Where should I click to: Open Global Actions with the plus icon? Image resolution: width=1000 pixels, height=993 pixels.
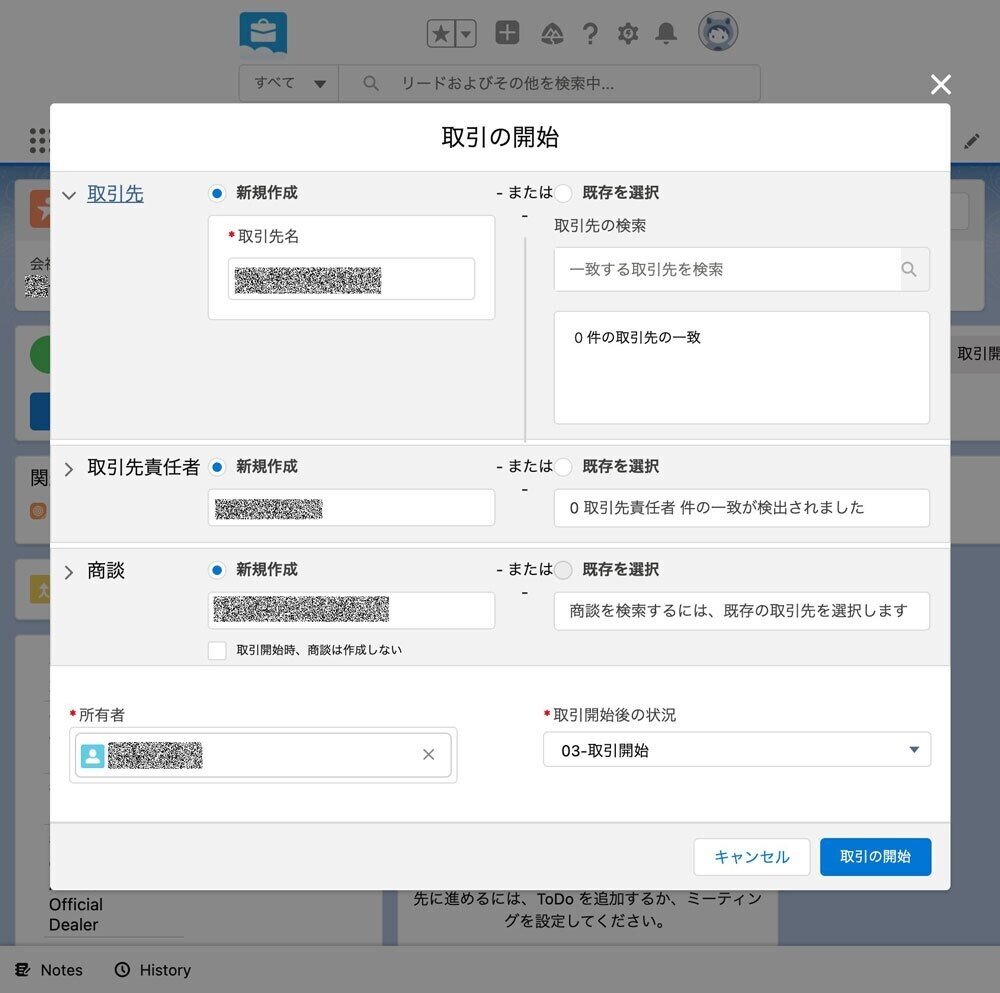click(x=507, y=32)
